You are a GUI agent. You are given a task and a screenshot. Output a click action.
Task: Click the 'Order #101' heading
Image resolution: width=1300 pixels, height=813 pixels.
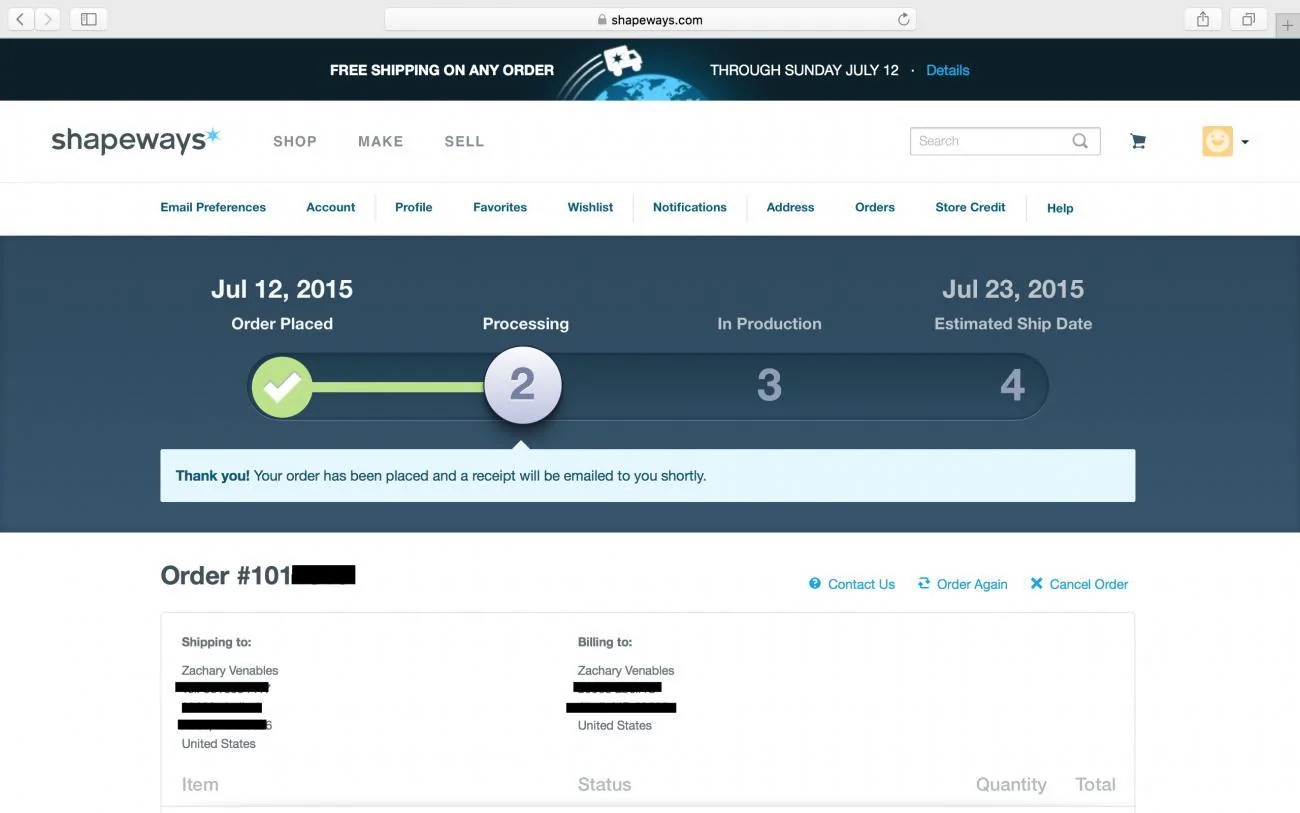(x=226, y=575)
